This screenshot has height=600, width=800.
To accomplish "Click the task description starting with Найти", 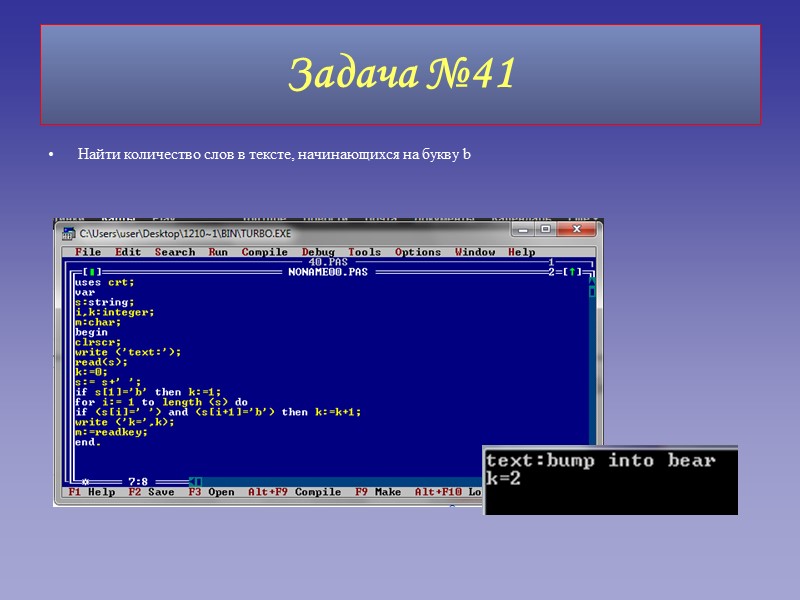I will pyautogui.click(x=274, y=154).
